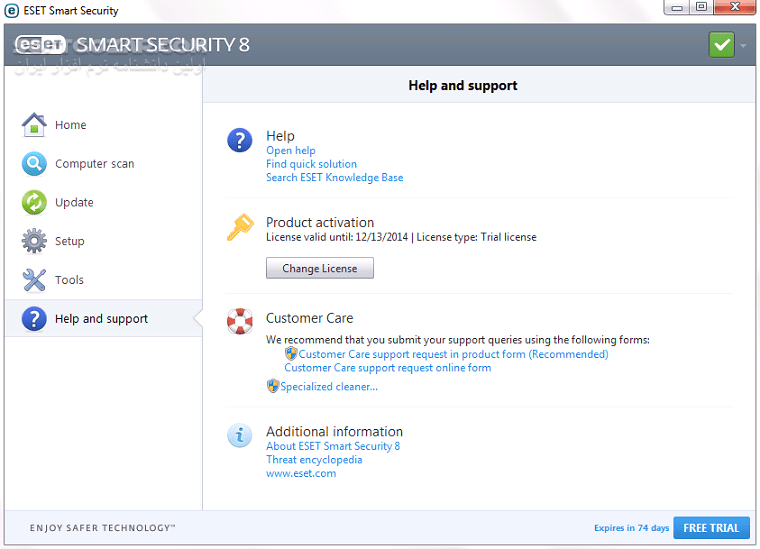Click the Setup gear icon
Screen dimensions: 760x549
(x=34, y=241)
